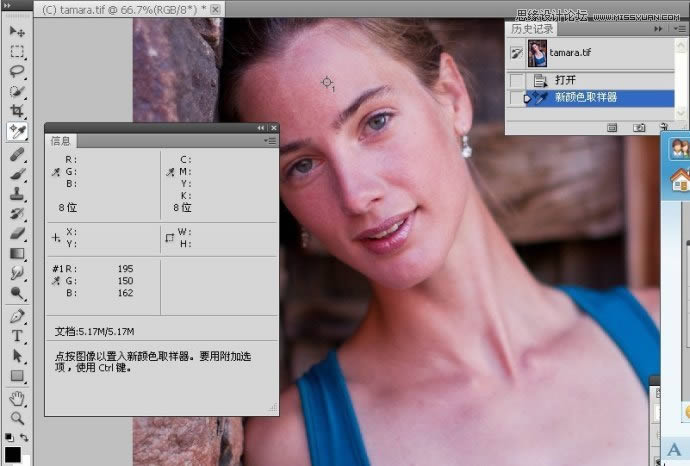
Task: Click the tamara.tif document tab
Action: [120, 8]
